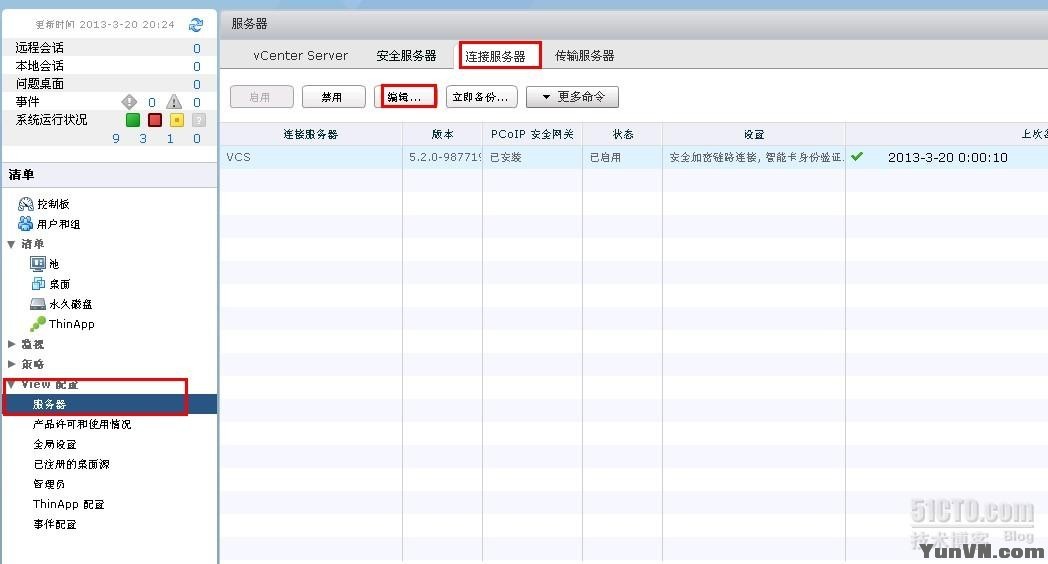The width and height of the screenshot is (1048, 564).
Task: Refresh the update time with refresh icon
Action: click(196, 25)
